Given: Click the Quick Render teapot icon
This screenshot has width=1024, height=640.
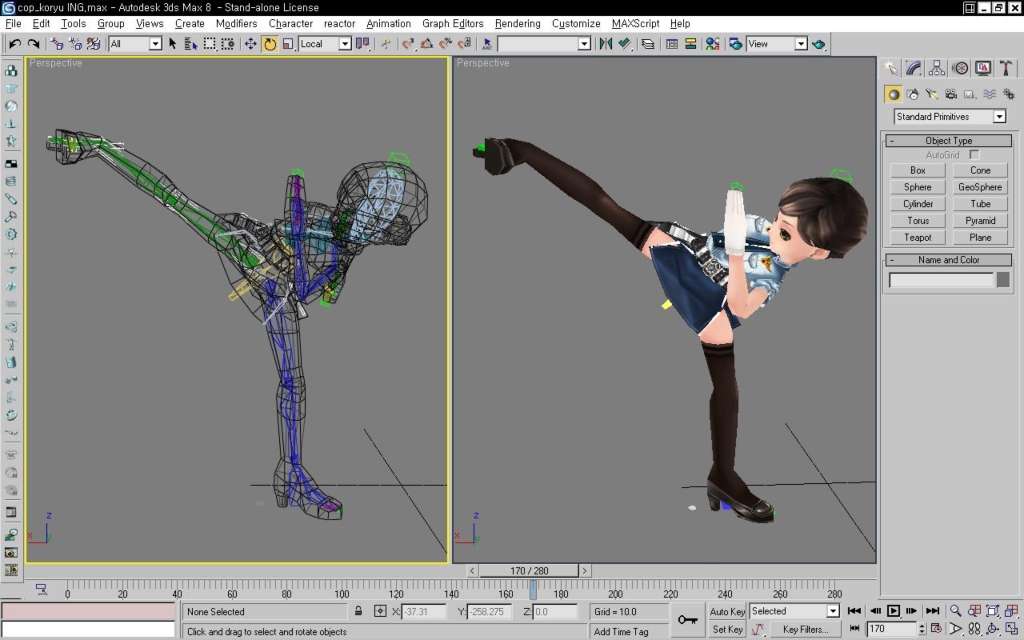Looking at the screenshot, I should point(818,44).
